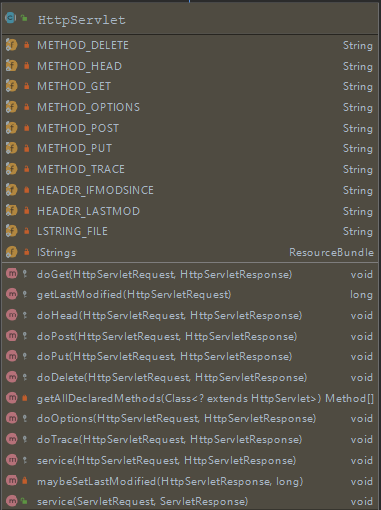
Task: Click the private lock icon of getAllDeclaredMethods
Action: coord(24,398)
